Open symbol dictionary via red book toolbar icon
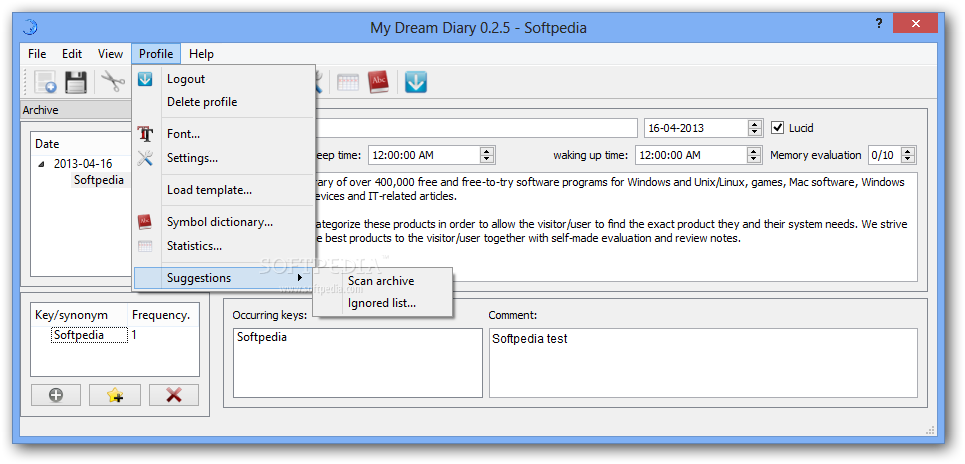 (x=378, y=82)
